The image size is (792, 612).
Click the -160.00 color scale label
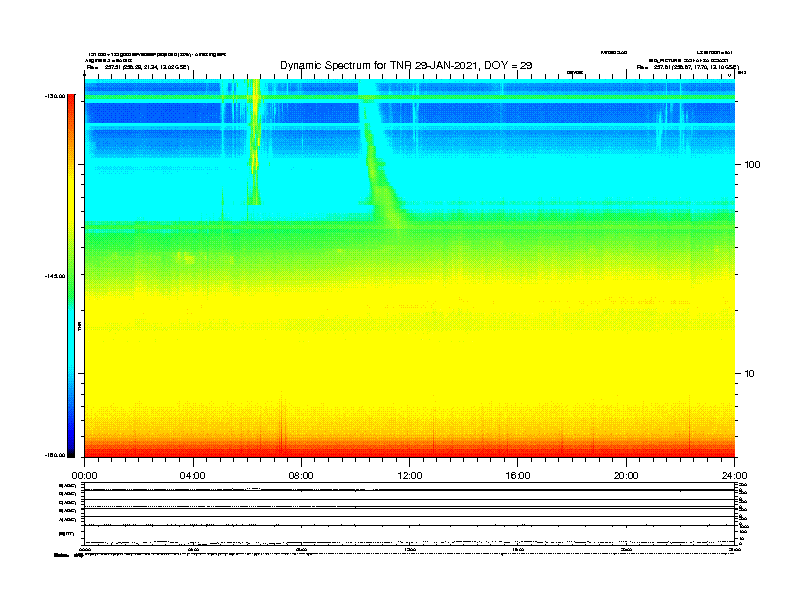(x=55, y=455)
